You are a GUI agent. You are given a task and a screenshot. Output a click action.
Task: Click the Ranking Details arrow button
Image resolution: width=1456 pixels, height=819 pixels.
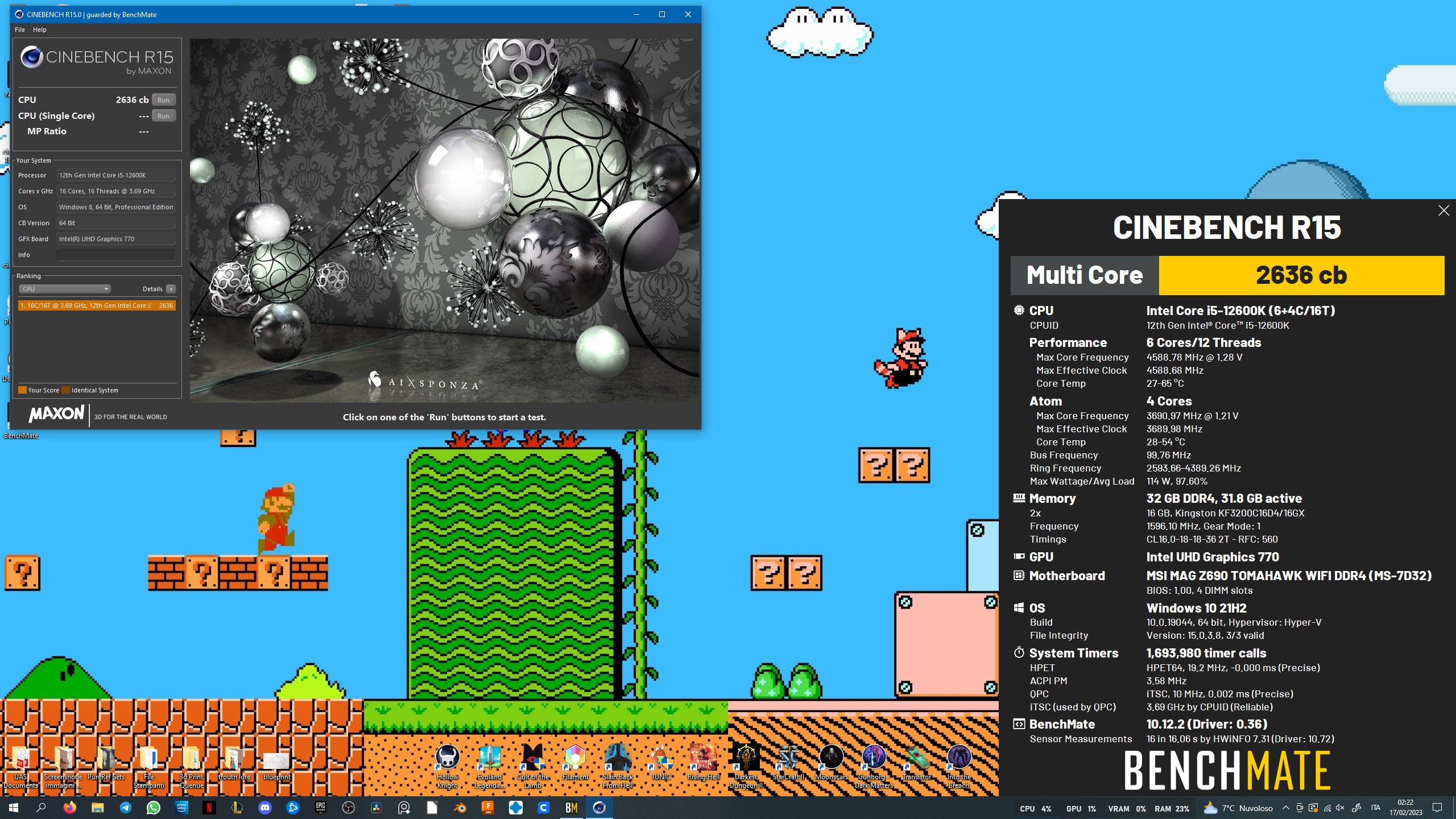[x=171, y=289]
